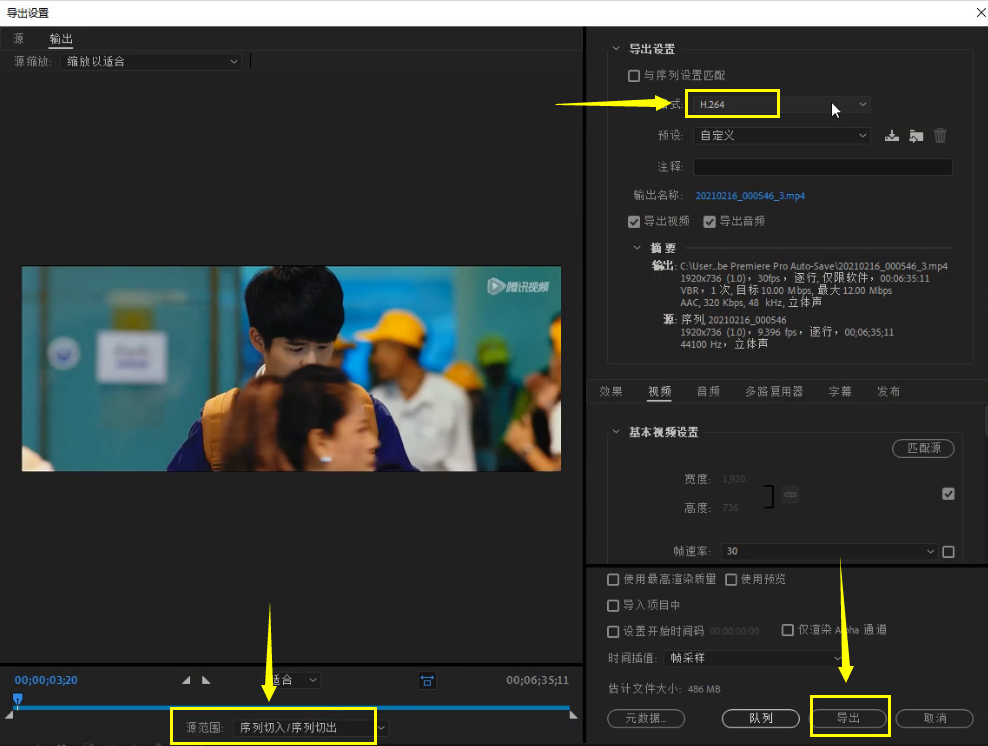This screenshot has width=988, height=746.
Task: Collapse the summary section
Action: click(637, 248)
